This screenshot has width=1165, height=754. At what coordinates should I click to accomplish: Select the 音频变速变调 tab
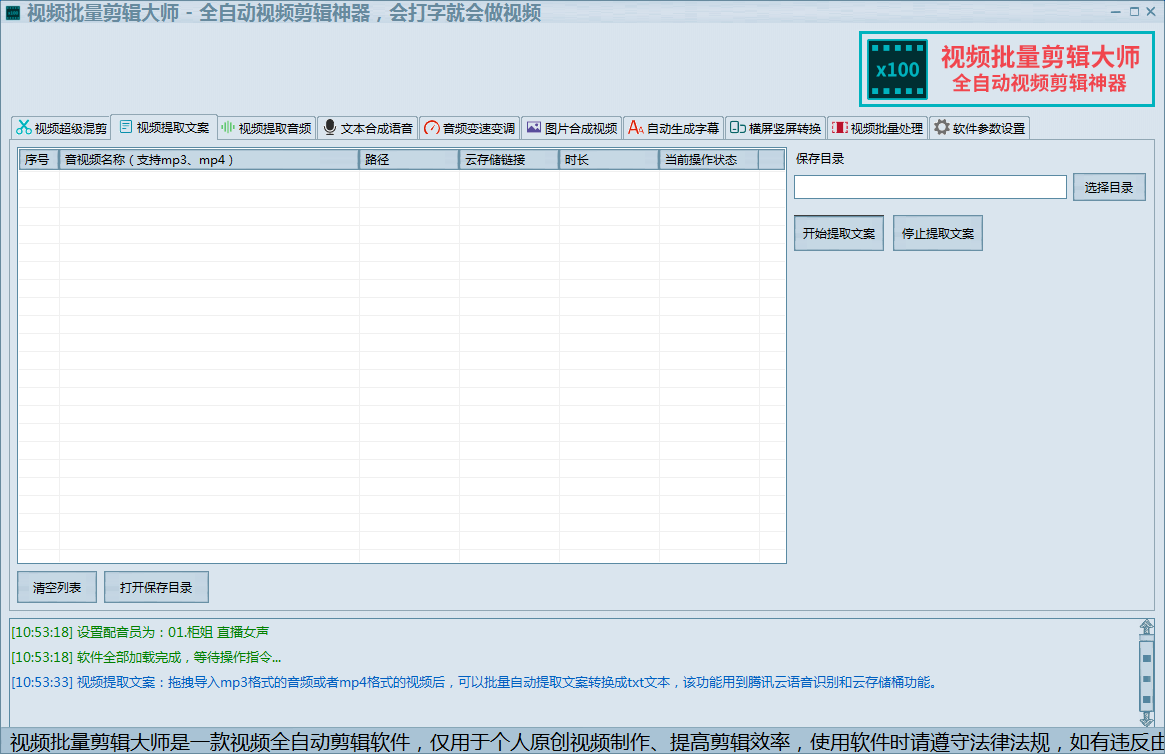point(470,128)
